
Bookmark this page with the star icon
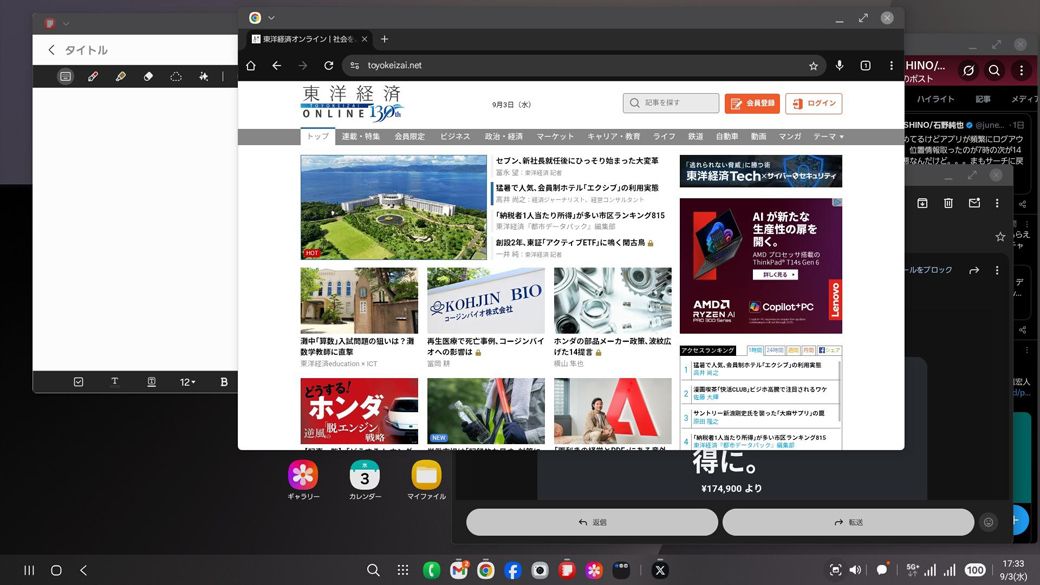tap(813, 66)
